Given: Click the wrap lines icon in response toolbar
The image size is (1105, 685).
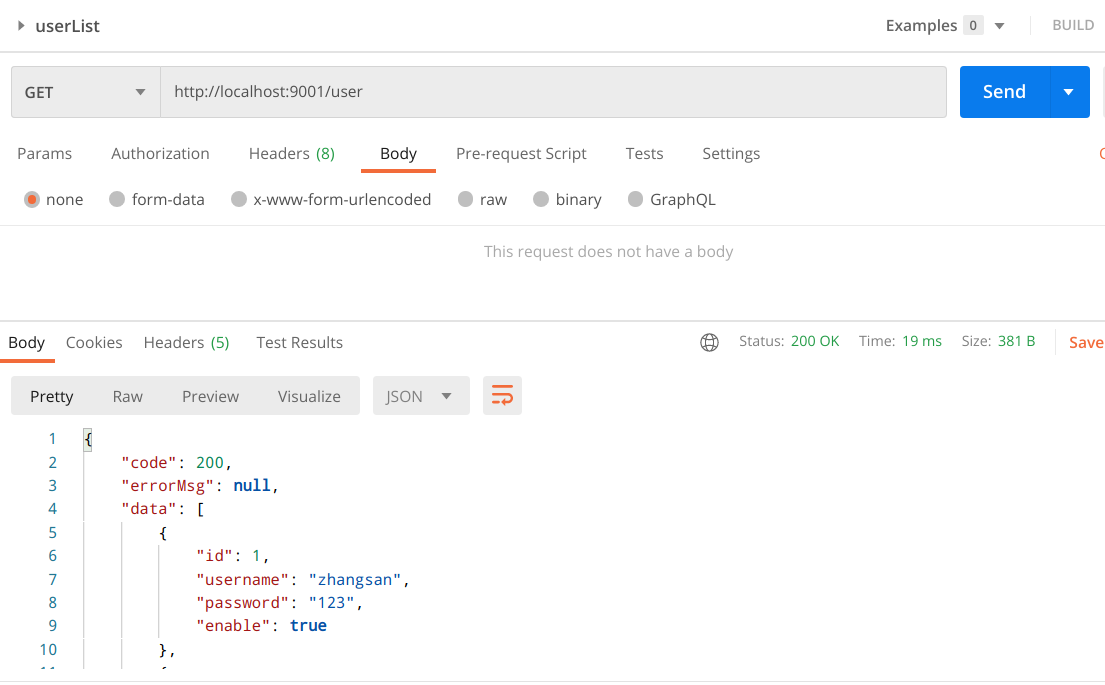Looking at the screenshot, I should click(x=502, y=396).
